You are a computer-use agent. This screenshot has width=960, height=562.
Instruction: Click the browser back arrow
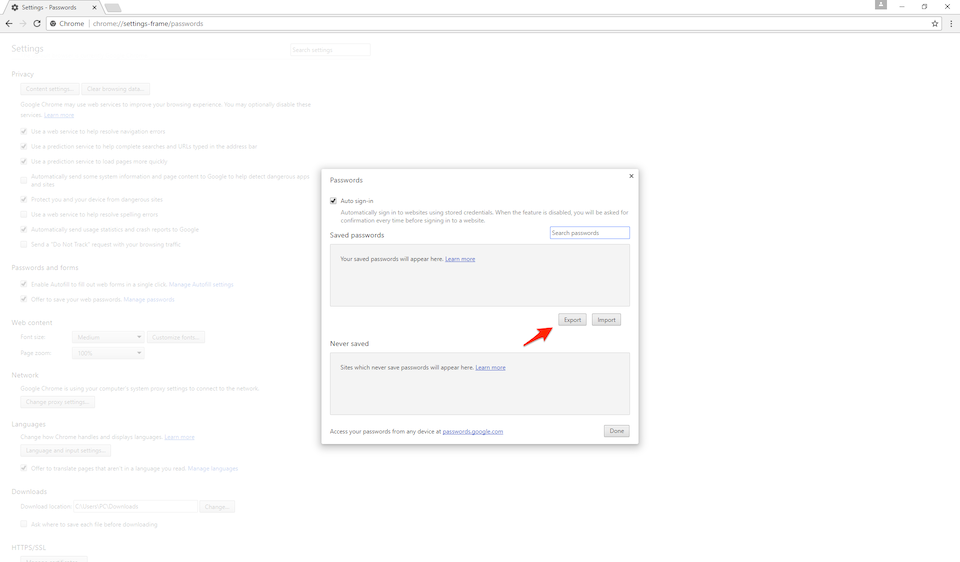point(9,23)
